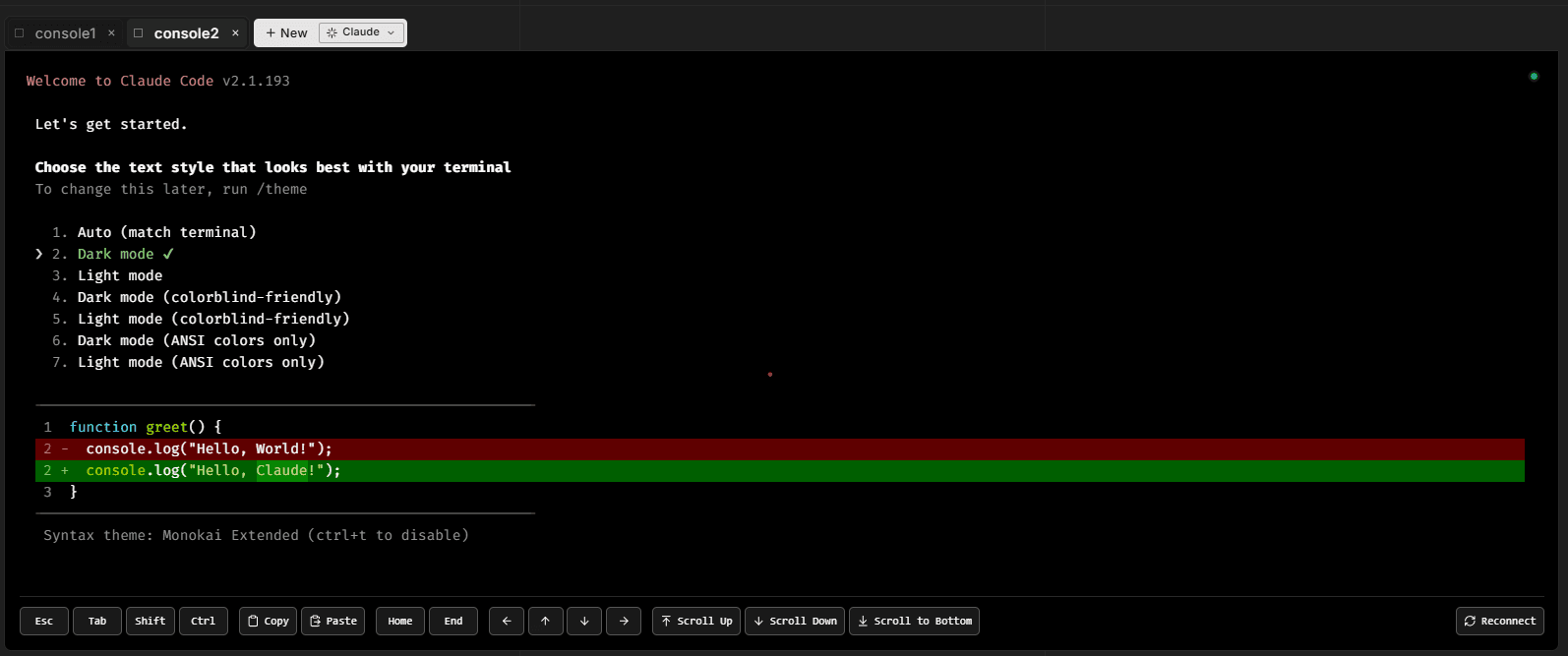Click the Tab key button
This screenshot has width=1568, height=656.
tap(97, 621)
